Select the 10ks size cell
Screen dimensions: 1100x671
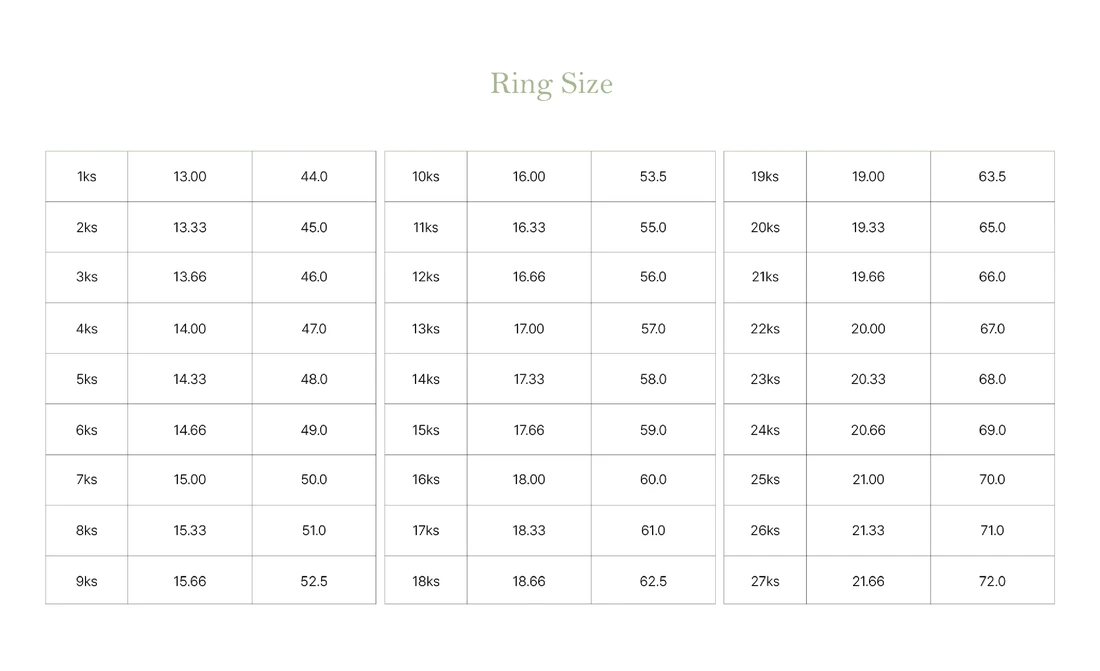coord(426,177)
